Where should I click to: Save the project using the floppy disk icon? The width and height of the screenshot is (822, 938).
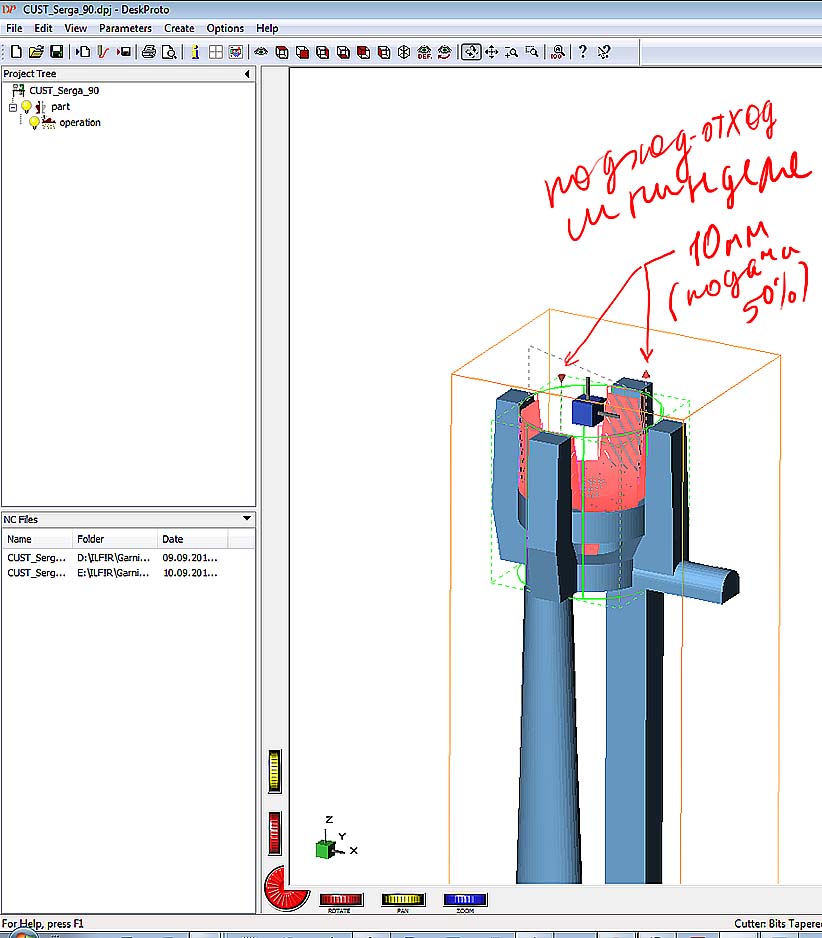coord(56,52)
